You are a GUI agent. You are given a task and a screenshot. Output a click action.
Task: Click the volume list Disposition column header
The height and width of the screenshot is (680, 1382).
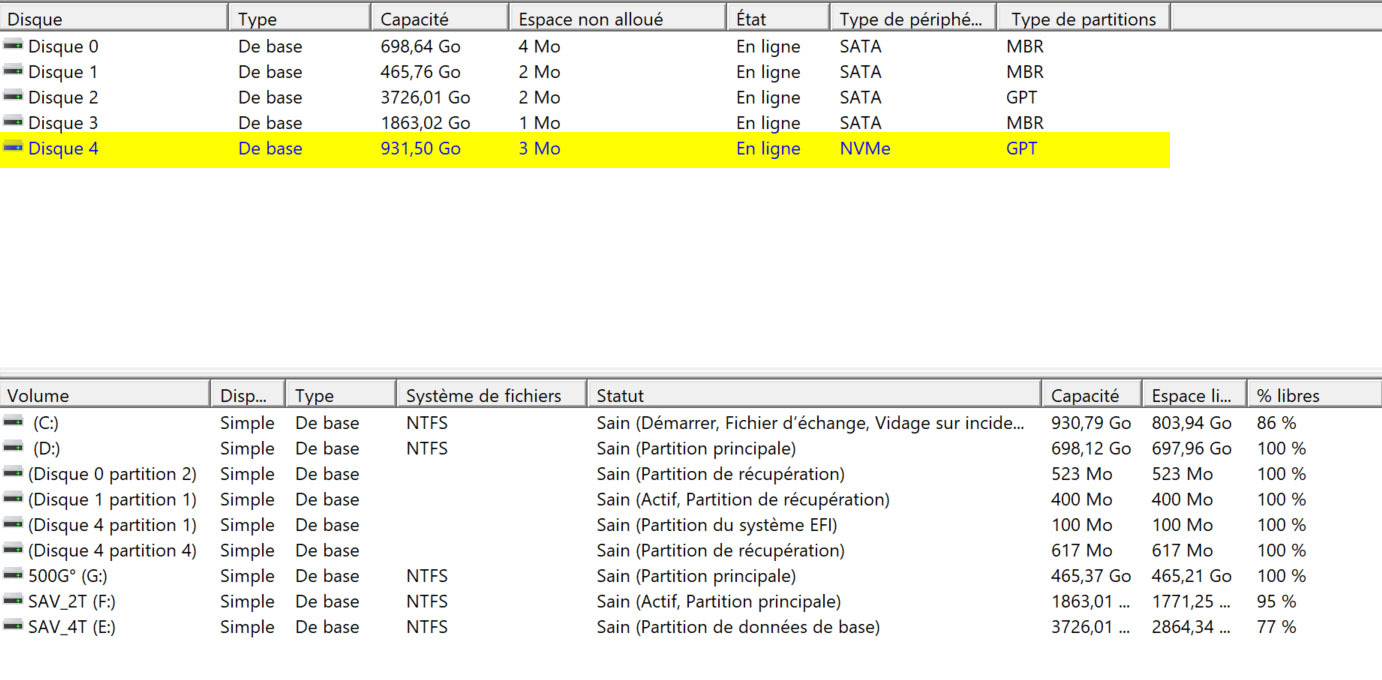pos(248,395)
